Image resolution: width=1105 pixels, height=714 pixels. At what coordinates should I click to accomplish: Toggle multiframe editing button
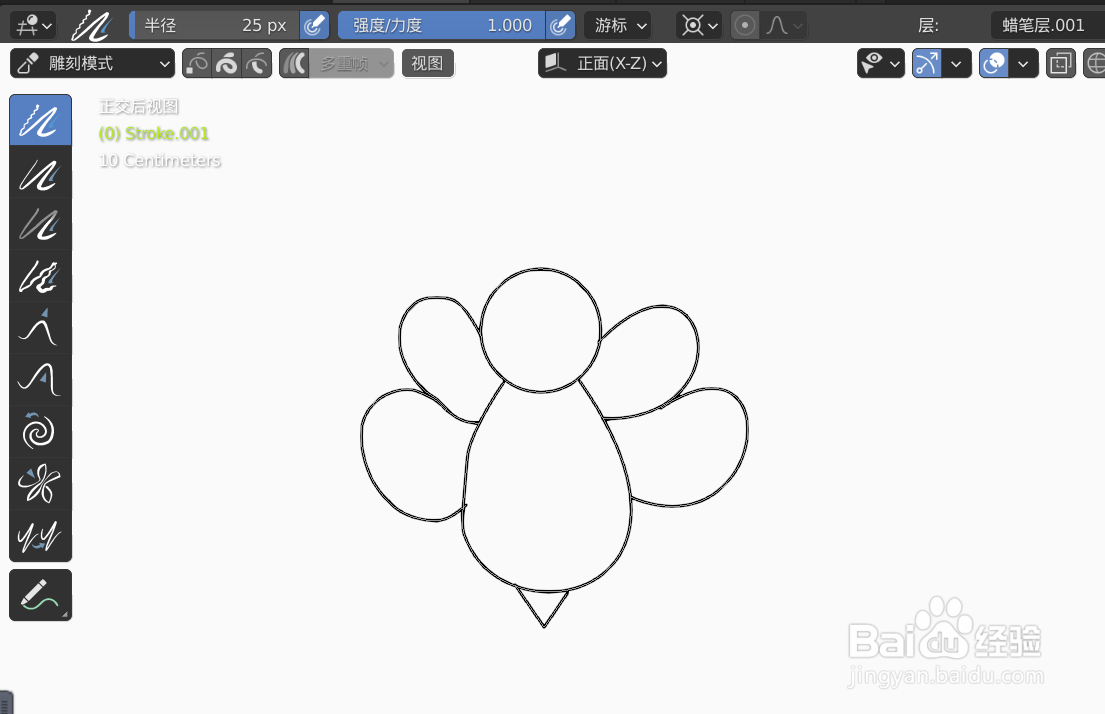(x=295, y=63)
